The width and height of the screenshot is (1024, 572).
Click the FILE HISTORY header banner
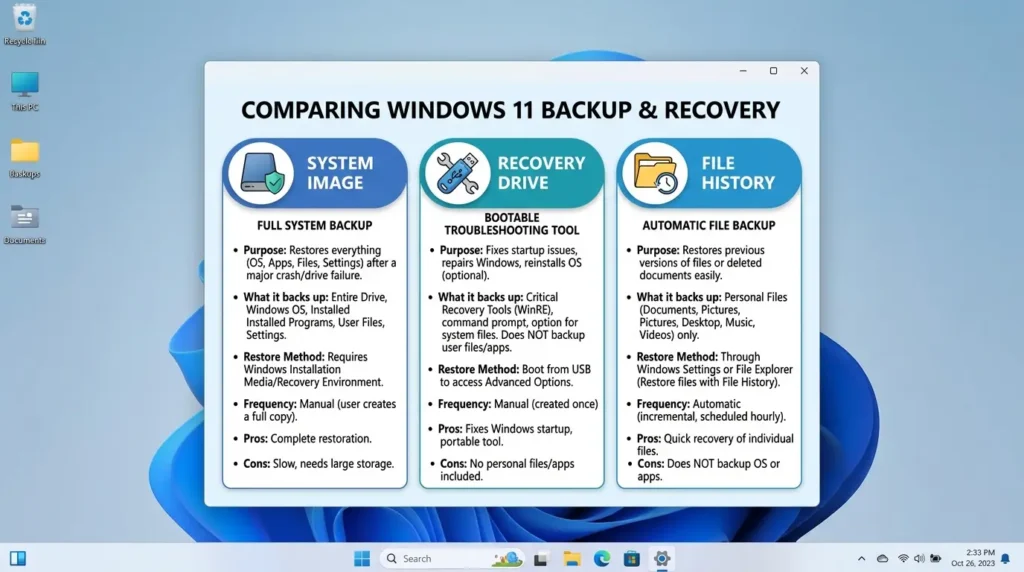(x=709, y=173)
